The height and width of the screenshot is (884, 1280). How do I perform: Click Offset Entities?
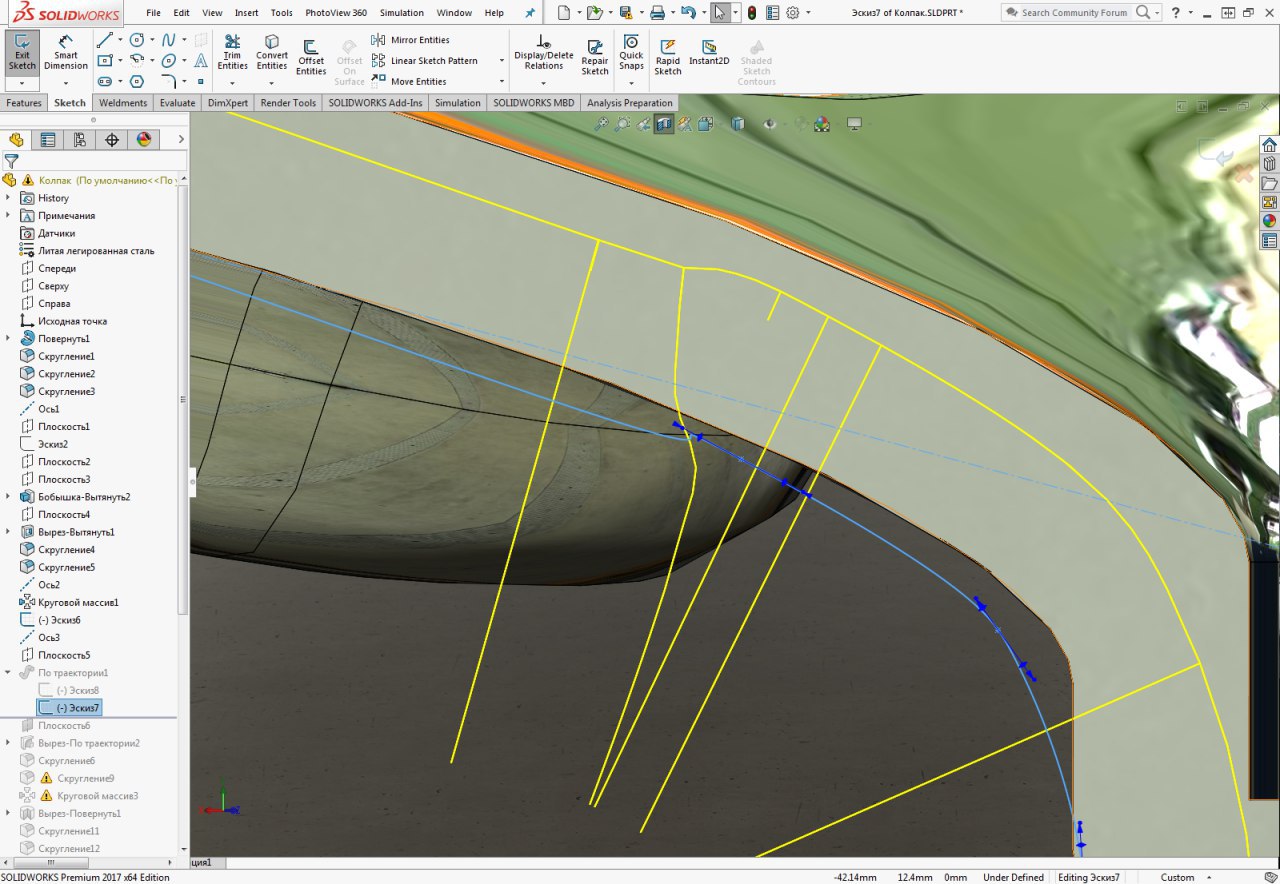311,57
